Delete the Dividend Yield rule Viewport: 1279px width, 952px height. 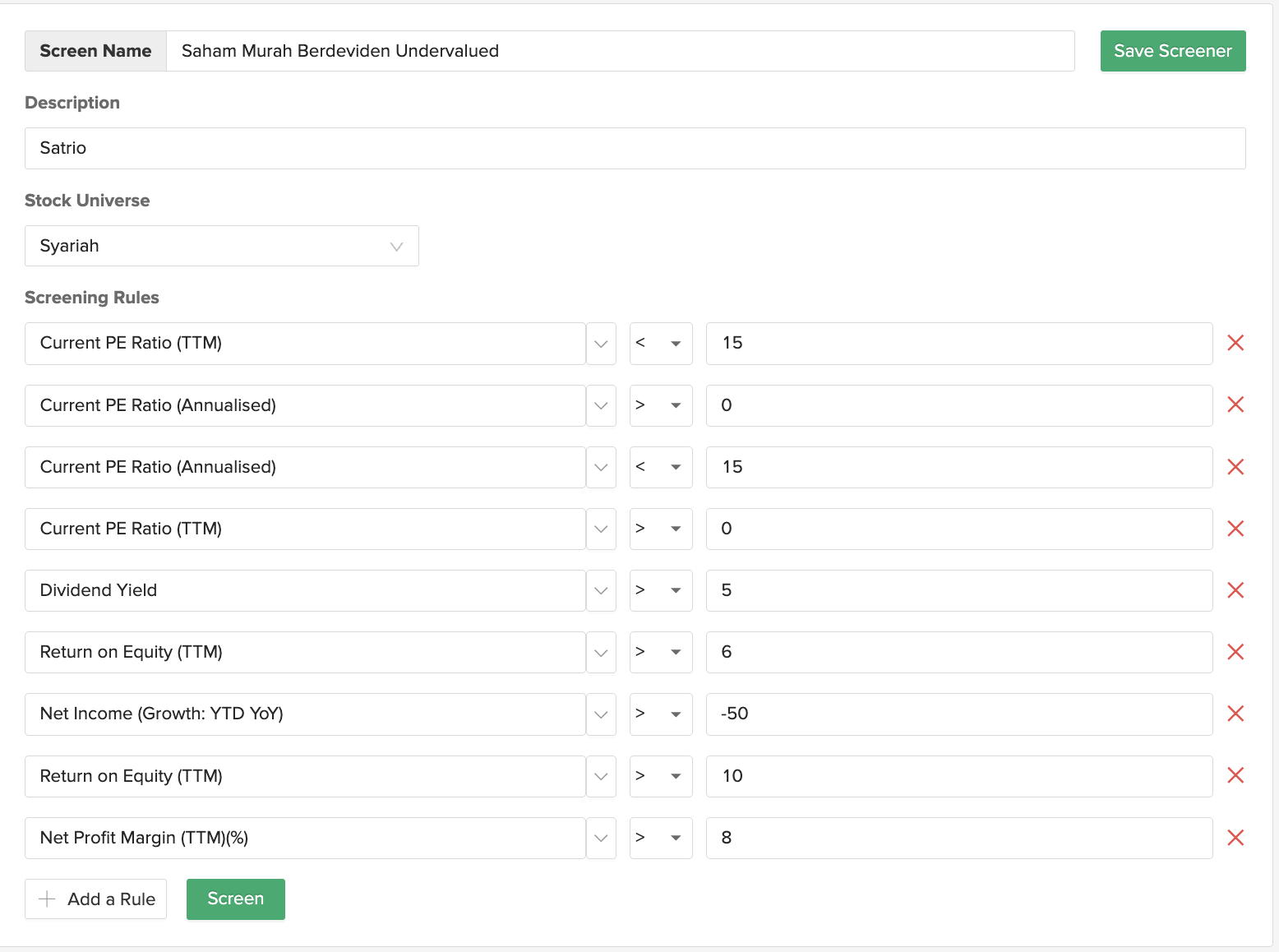1235,590
